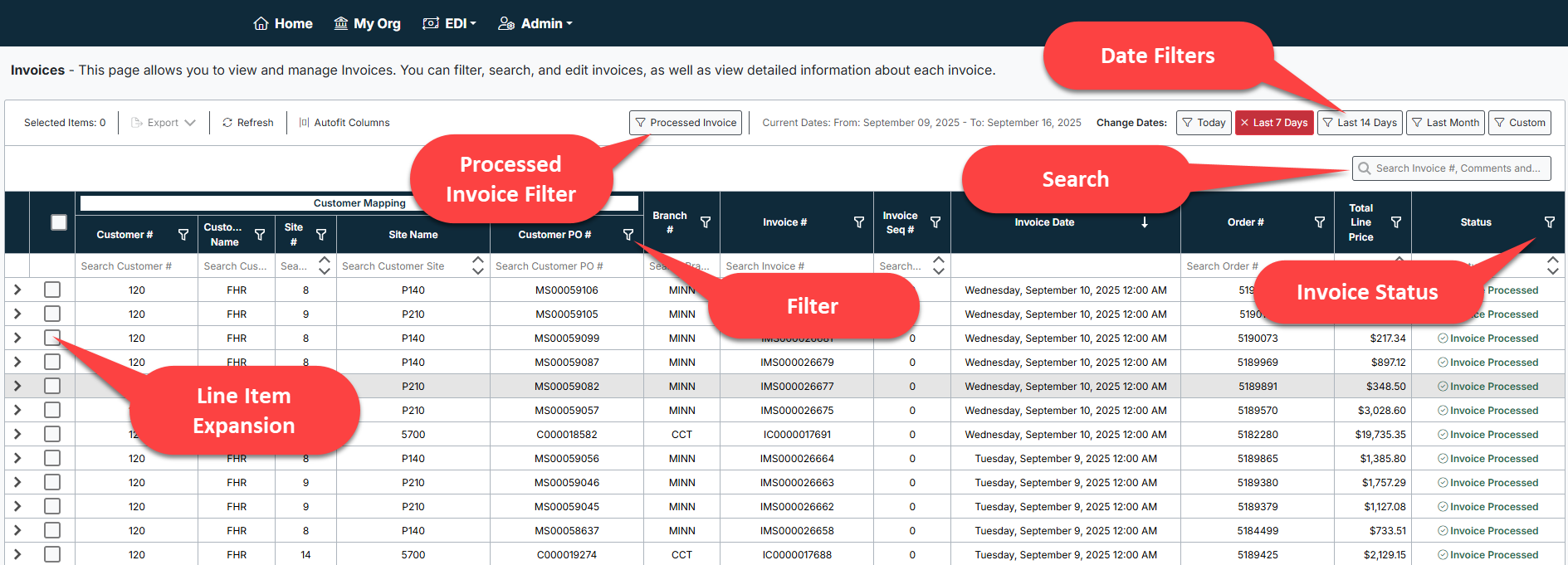Expand row for invoice IMS000026664
The width and height of the screenshot is (1568, 565).
pos(17,458)
